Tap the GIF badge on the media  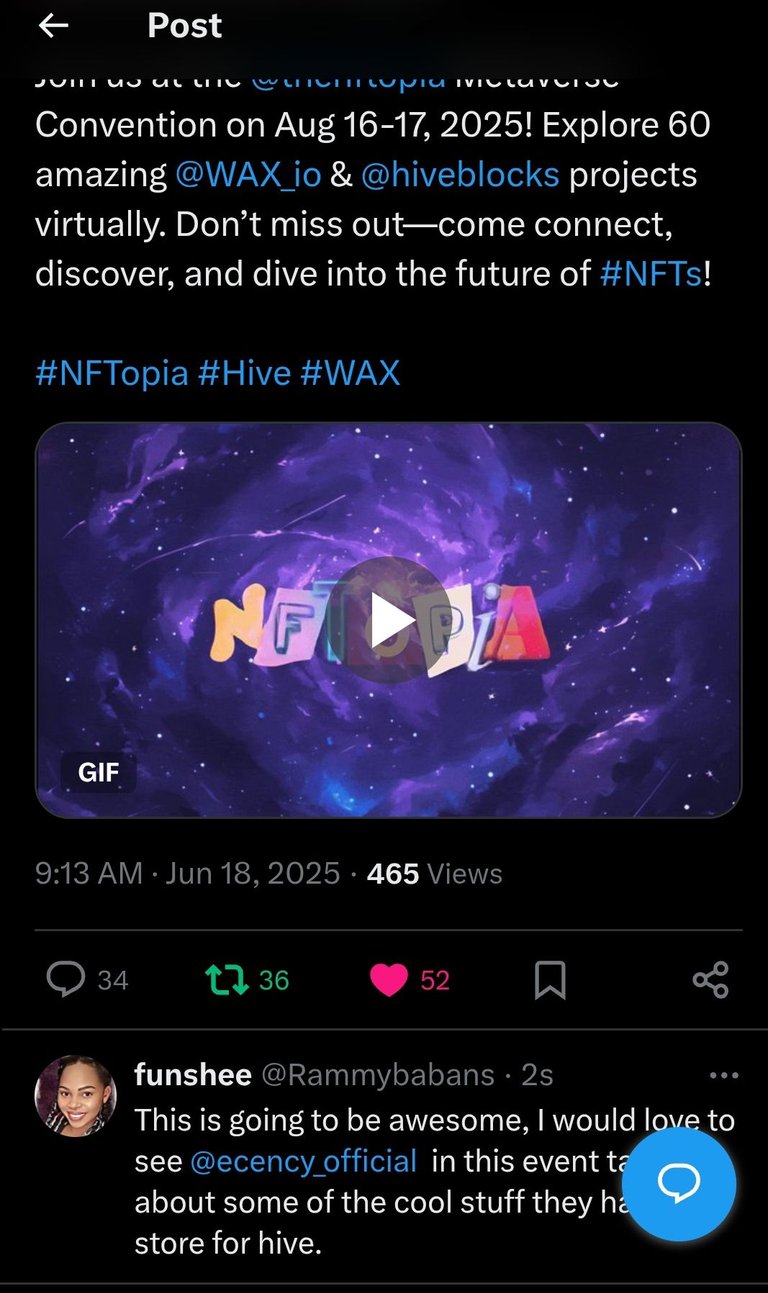98,772
